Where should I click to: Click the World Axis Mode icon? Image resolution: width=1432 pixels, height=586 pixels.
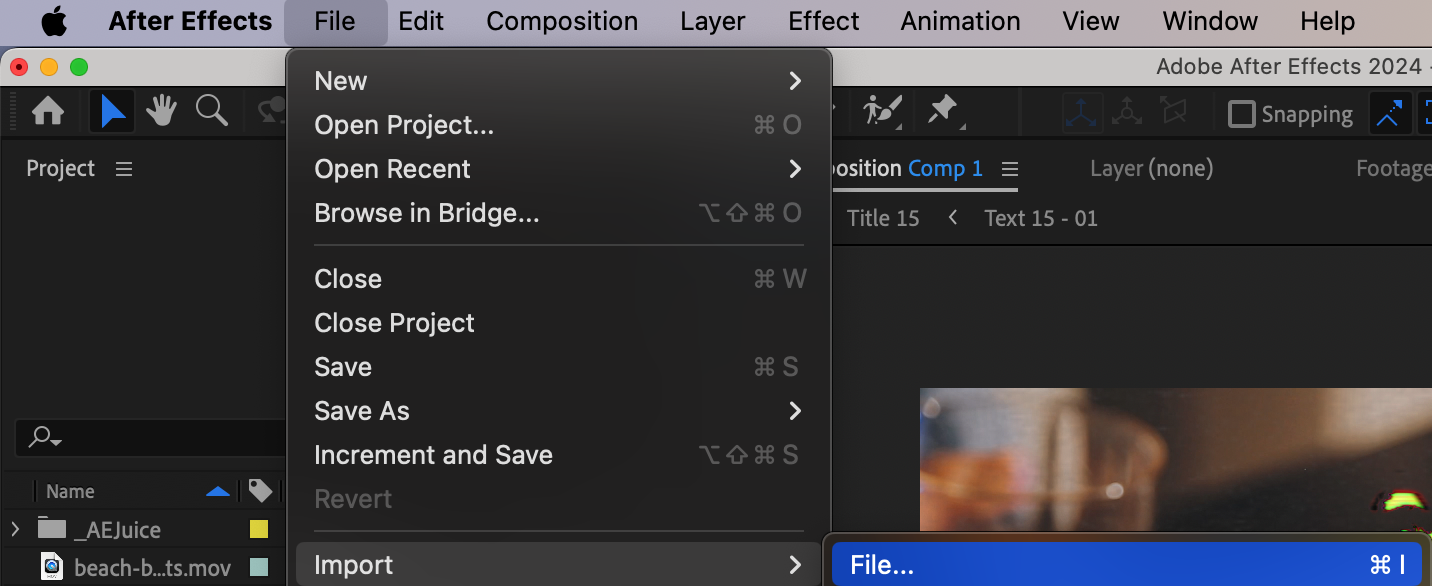(x=1127, y=113)
